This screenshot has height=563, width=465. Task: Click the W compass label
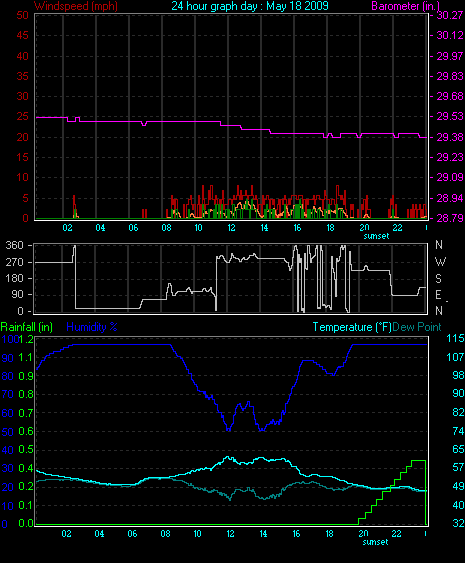click(x=440, y=262)
